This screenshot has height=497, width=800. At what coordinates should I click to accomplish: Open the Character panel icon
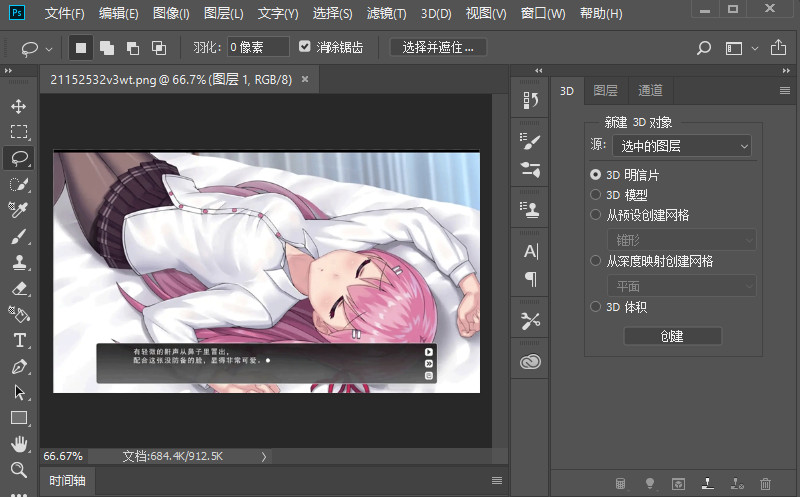pyautogui.click(x=530, y=251)
